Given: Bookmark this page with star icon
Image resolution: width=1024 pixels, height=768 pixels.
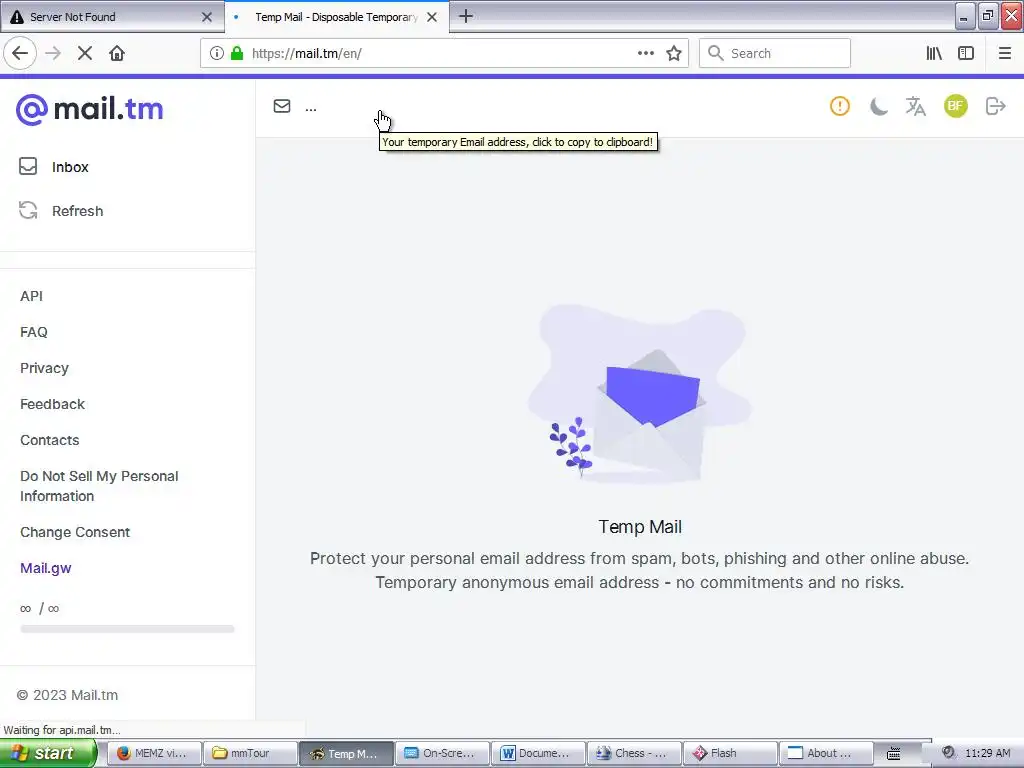Looking at the screenshot, I should [674, 53].
